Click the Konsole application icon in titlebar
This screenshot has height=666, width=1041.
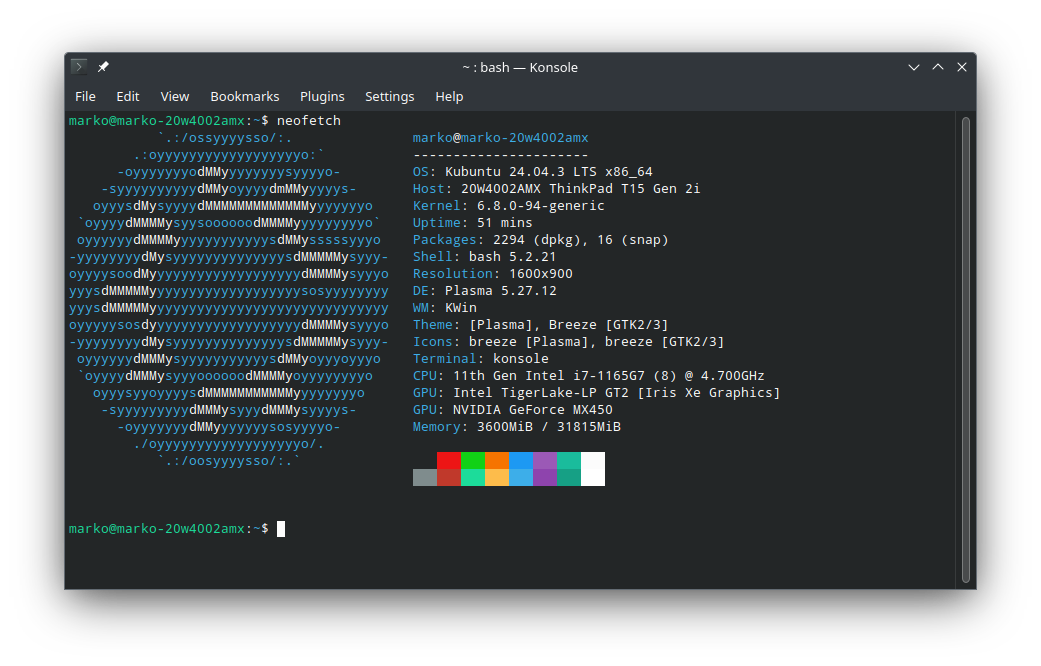[x=78, y=66]
